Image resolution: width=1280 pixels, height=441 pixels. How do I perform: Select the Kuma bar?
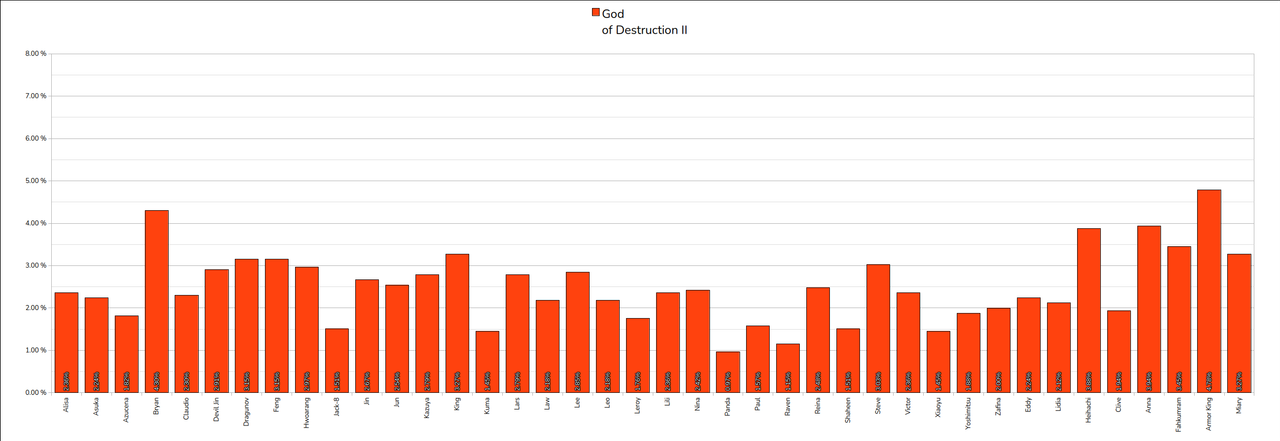pyautogui.click(x=487, y=362)
